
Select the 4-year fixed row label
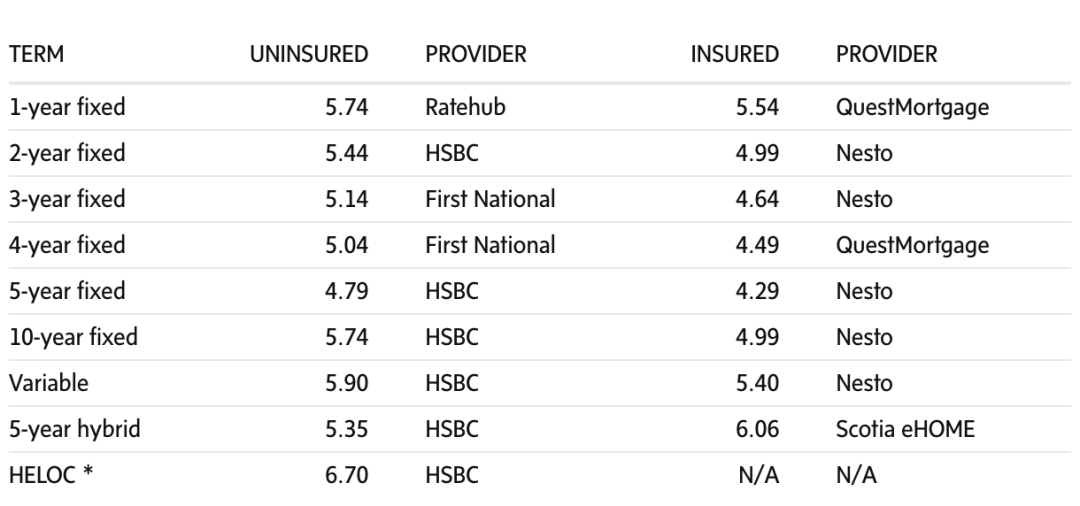[x=67, y=245]
